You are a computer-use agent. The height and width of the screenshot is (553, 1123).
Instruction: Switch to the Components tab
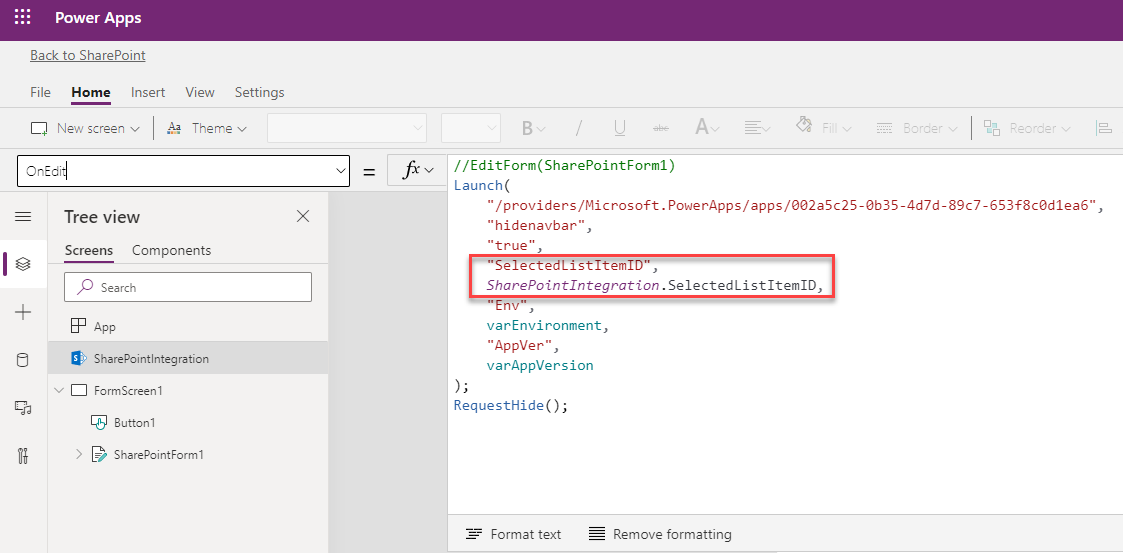171,250
